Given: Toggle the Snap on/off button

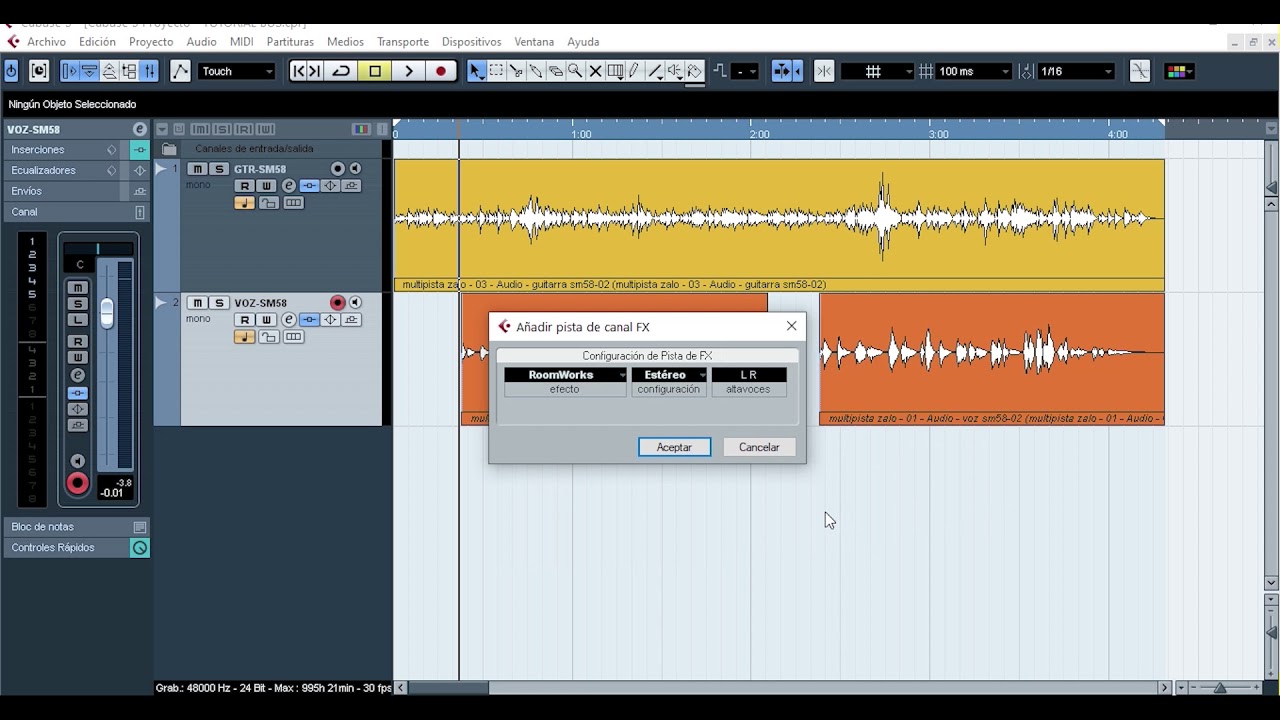Looking at the screenshot, I should tap(824, 71).
